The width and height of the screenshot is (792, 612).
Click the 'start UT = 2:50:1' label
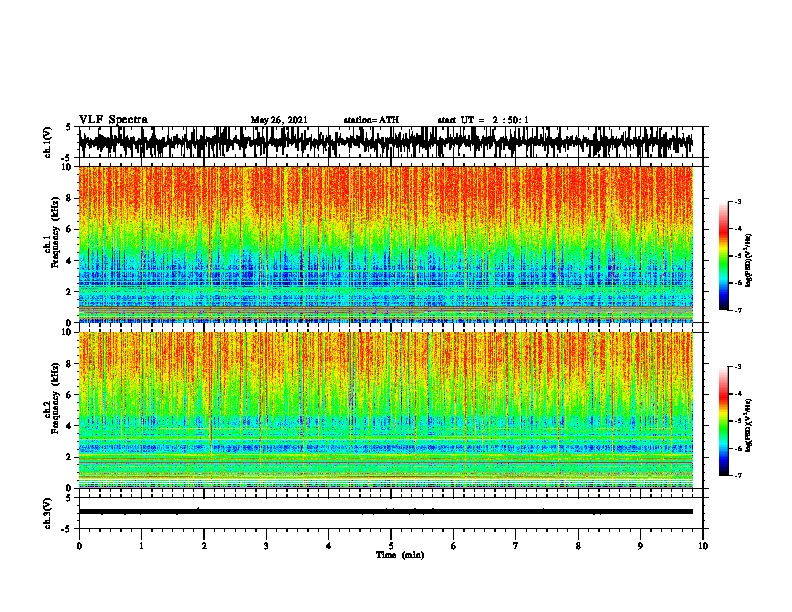tap(483, 120)
